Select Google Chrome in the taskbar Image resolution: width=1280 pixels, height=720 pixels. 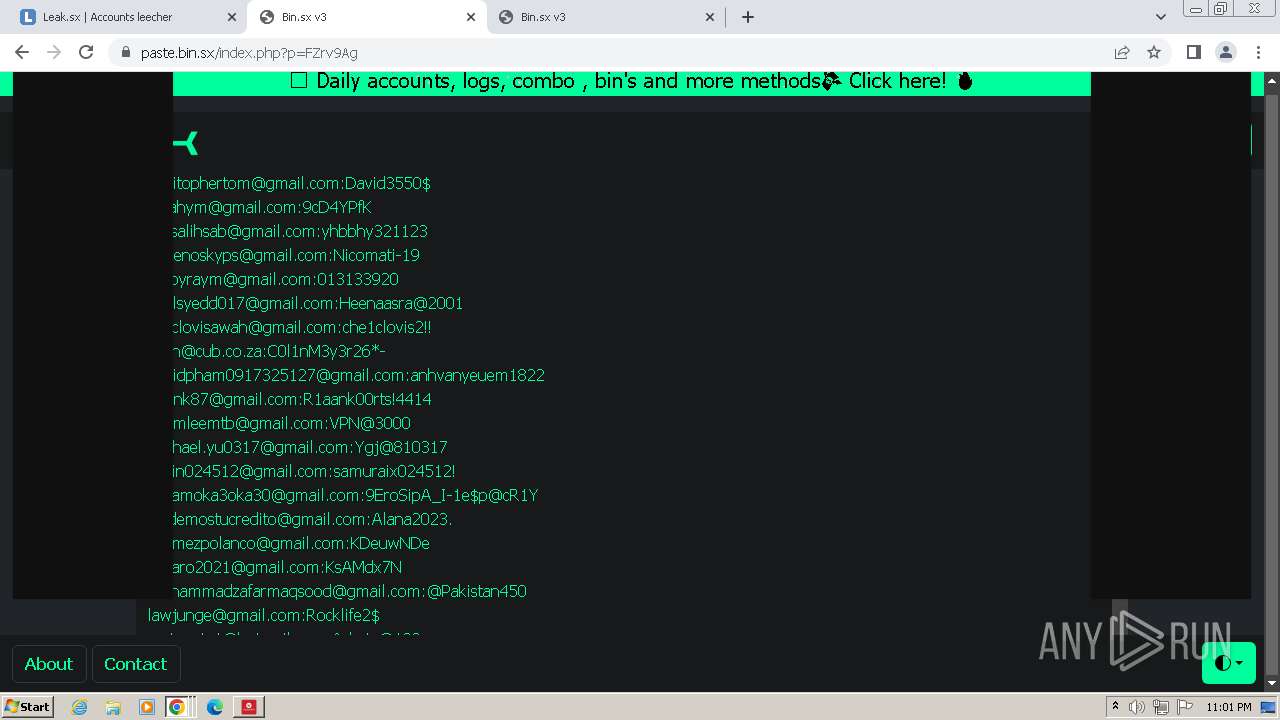tap(177, 707)
